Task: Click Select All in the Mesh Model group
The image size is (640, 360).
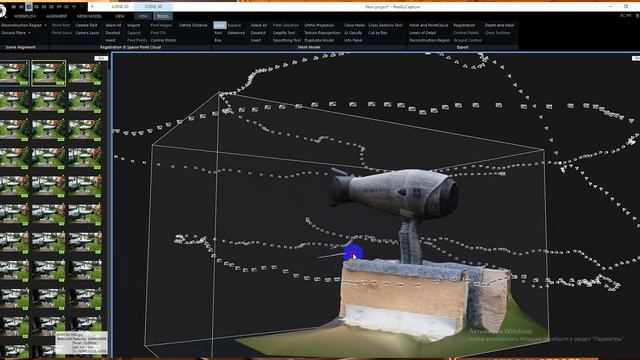Action: pos(259,25)
